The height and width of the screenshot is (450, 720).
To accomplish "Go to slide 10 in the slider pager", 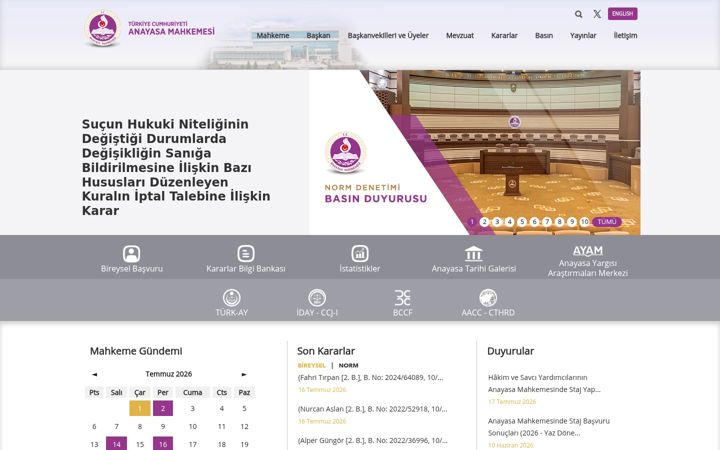I will 585,222.
